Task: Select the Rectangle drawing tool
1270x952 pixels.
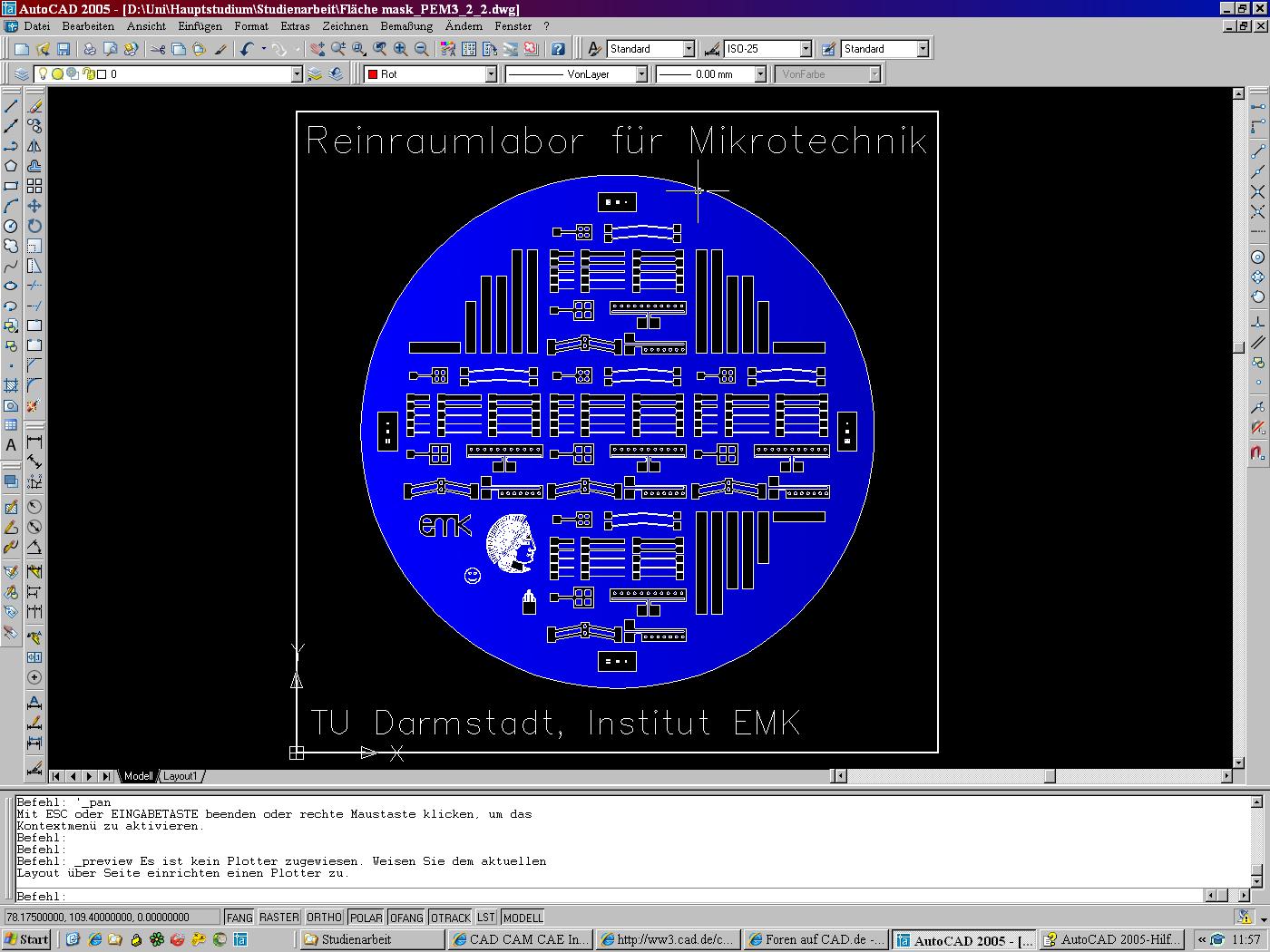Action: (11, 186)
